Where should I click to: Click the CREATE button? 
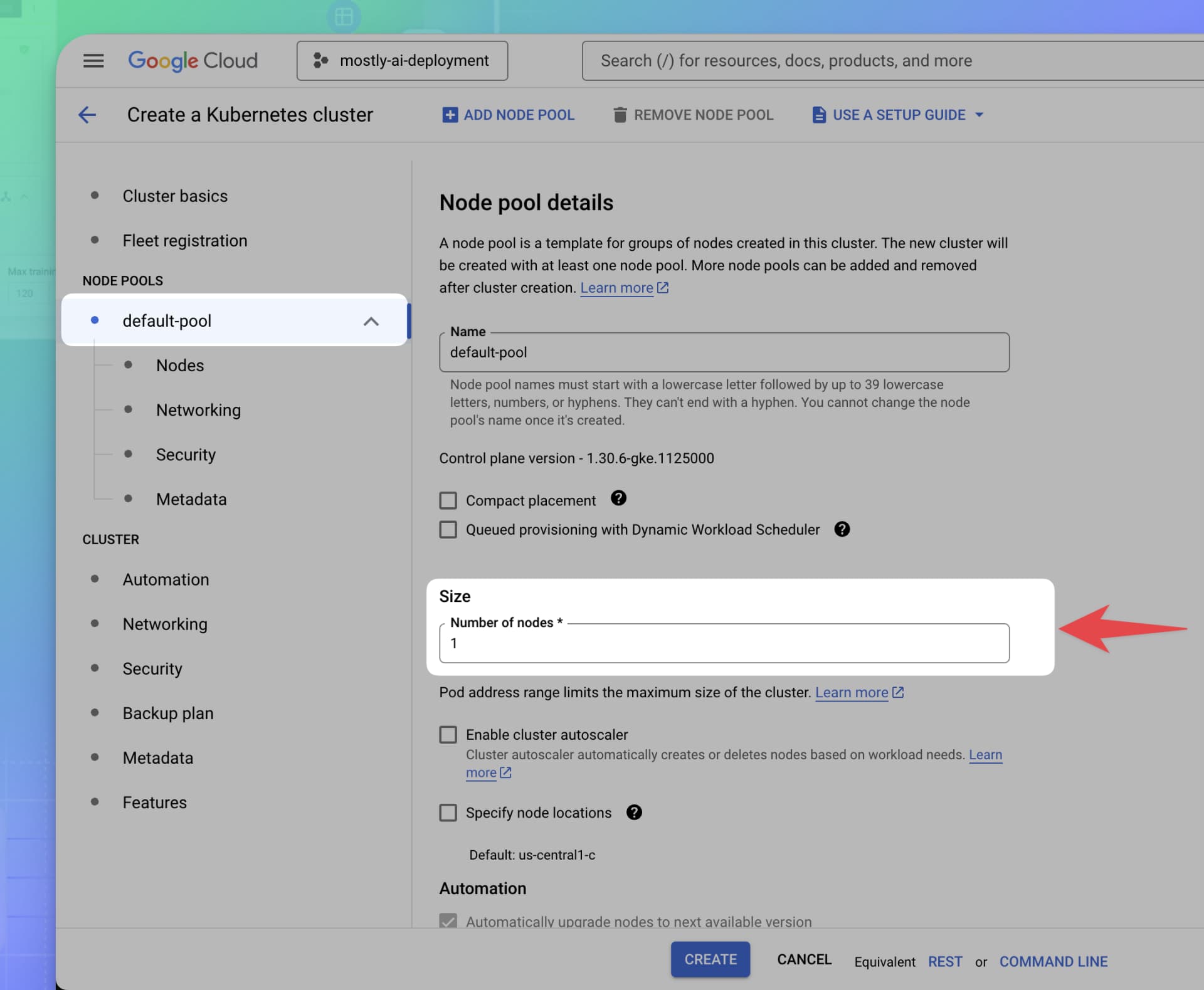pyautogui.click(x=710, y=959)
